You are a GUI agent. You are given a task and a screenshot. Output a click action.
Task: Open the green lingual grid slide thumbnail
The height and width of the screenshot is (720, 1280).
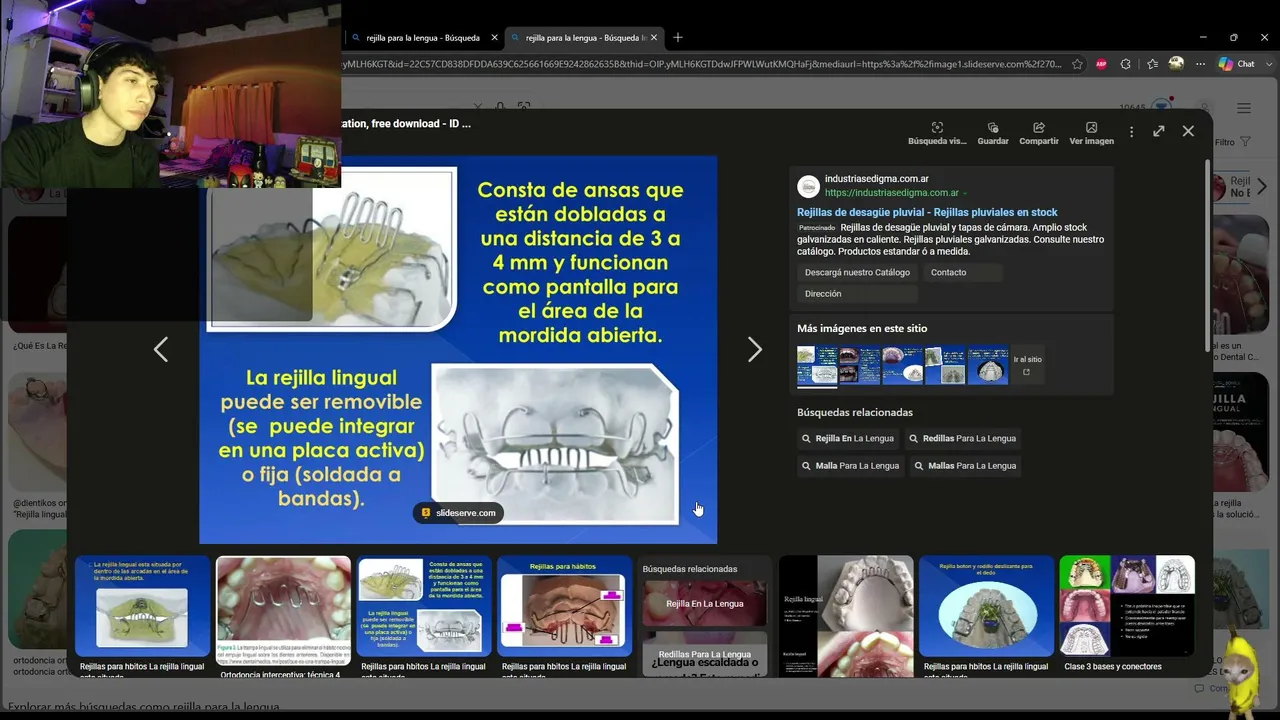(142, 607)
